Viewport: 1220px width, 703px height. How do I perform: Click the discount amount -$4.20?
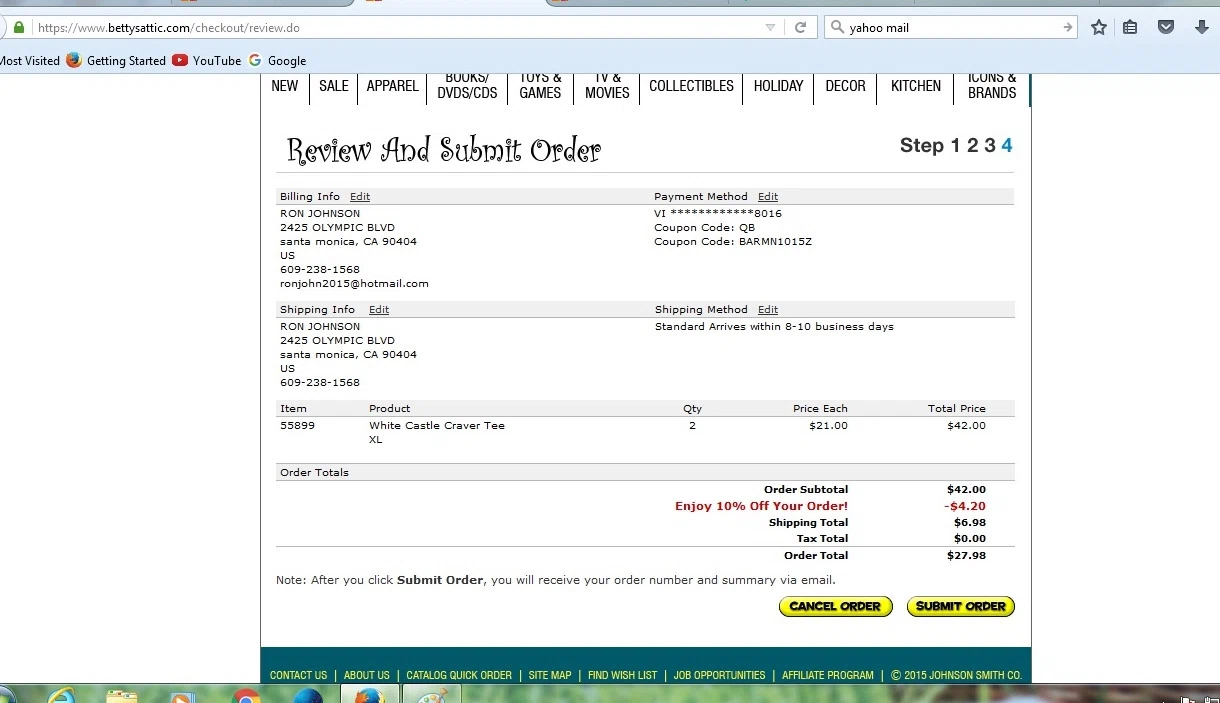pos(965,507)
